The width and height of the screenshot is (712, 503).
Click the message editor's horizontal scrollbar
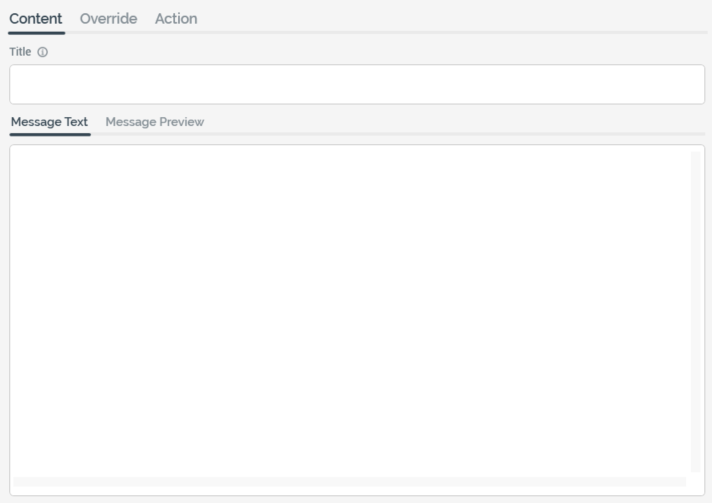(350, 482)
